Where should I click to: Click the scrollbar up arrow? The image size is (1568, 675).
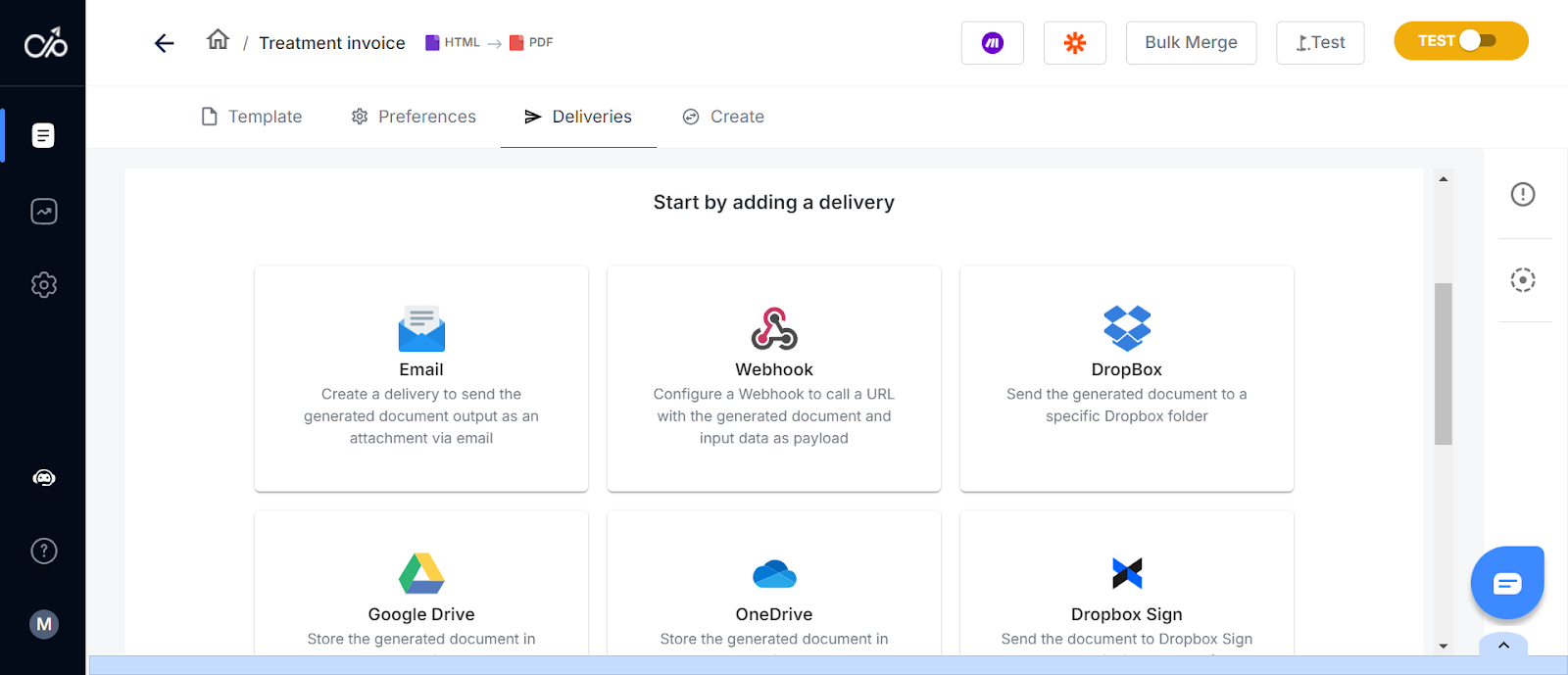1443,178
